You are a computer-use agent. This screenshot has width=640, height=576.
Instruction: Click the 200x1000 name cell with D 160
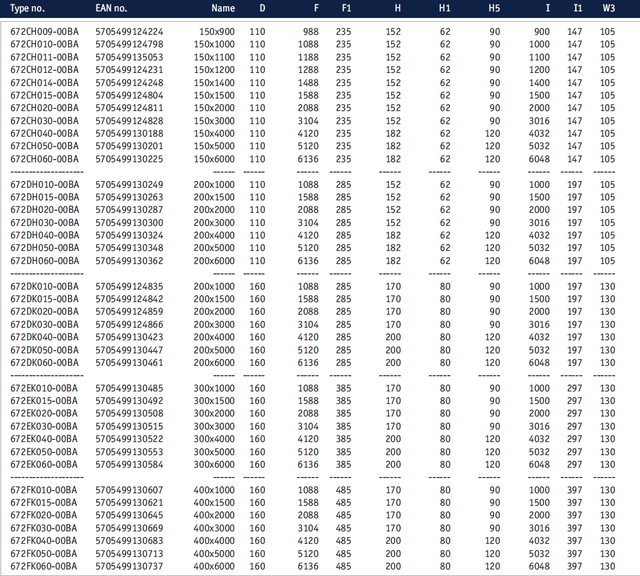[x=214, y=287]
